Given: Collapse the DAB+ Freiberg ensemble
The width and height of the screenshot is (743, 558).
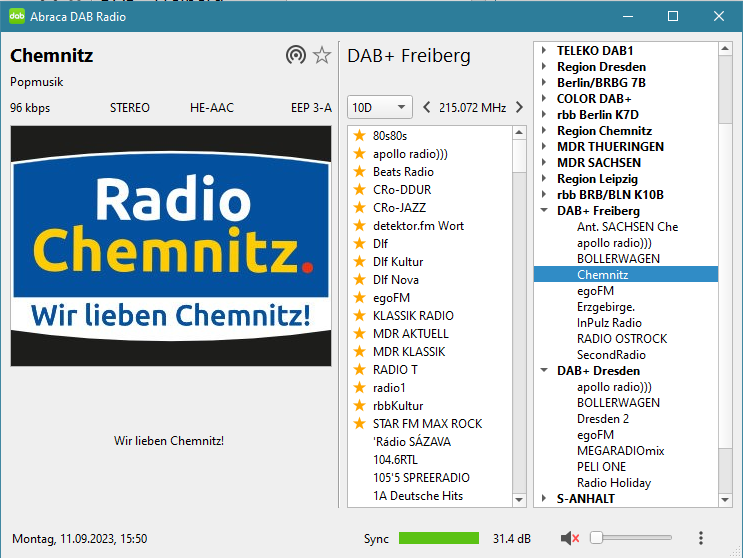Looking at the screenshot, I should (544, 211).
